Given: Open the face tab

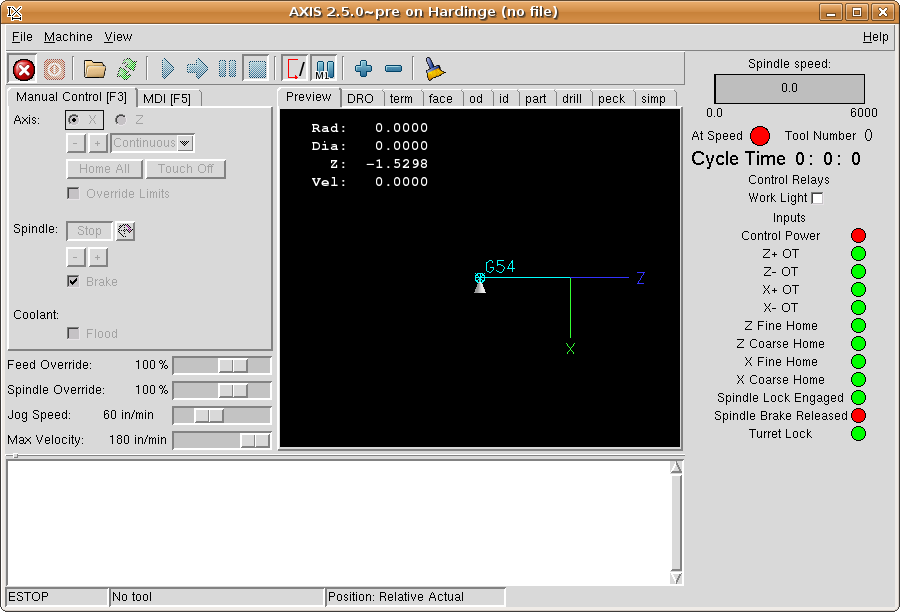Looking at the screenshot, I should point(441,99).
